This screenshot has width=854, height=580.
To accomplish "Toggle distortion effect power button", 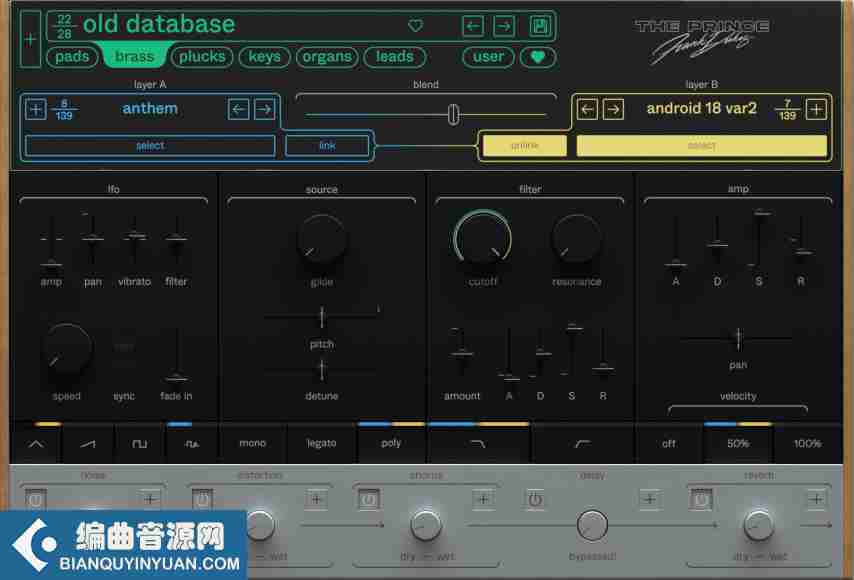I will [x=202, y=499].
